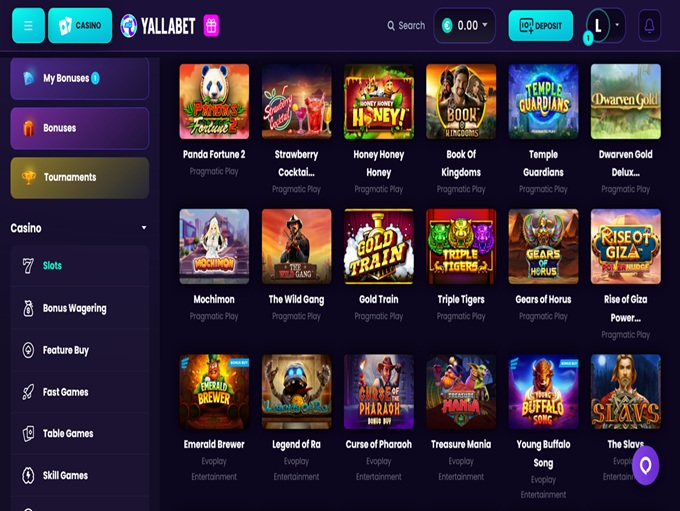Open Fast Games rocket icon
This screenshot has height=511, width=680.
pos(28,392)
